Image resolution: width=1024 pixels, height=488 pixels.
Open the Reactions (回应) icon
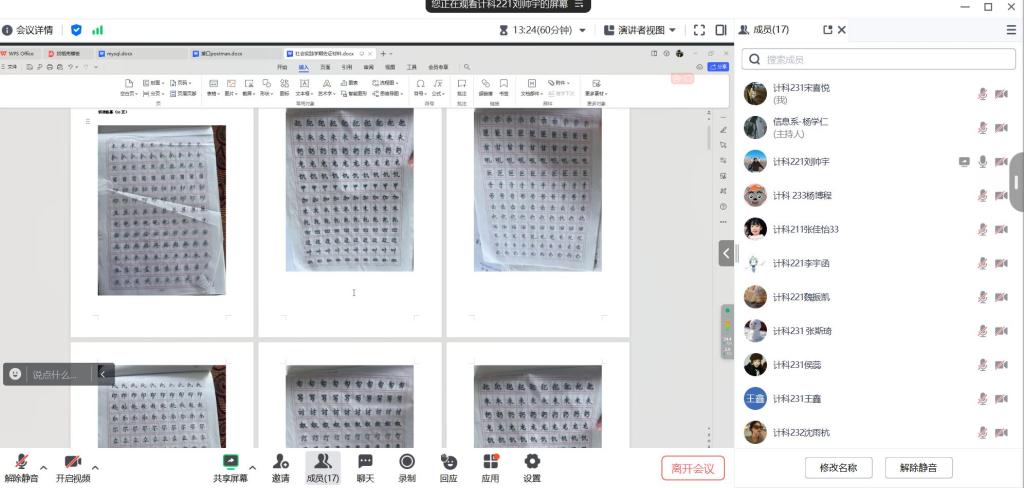tap(449, 462)
